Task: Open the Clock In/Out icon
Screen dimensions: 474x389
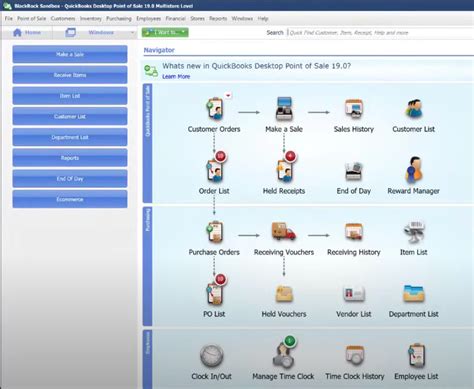Action: point(212,356)
